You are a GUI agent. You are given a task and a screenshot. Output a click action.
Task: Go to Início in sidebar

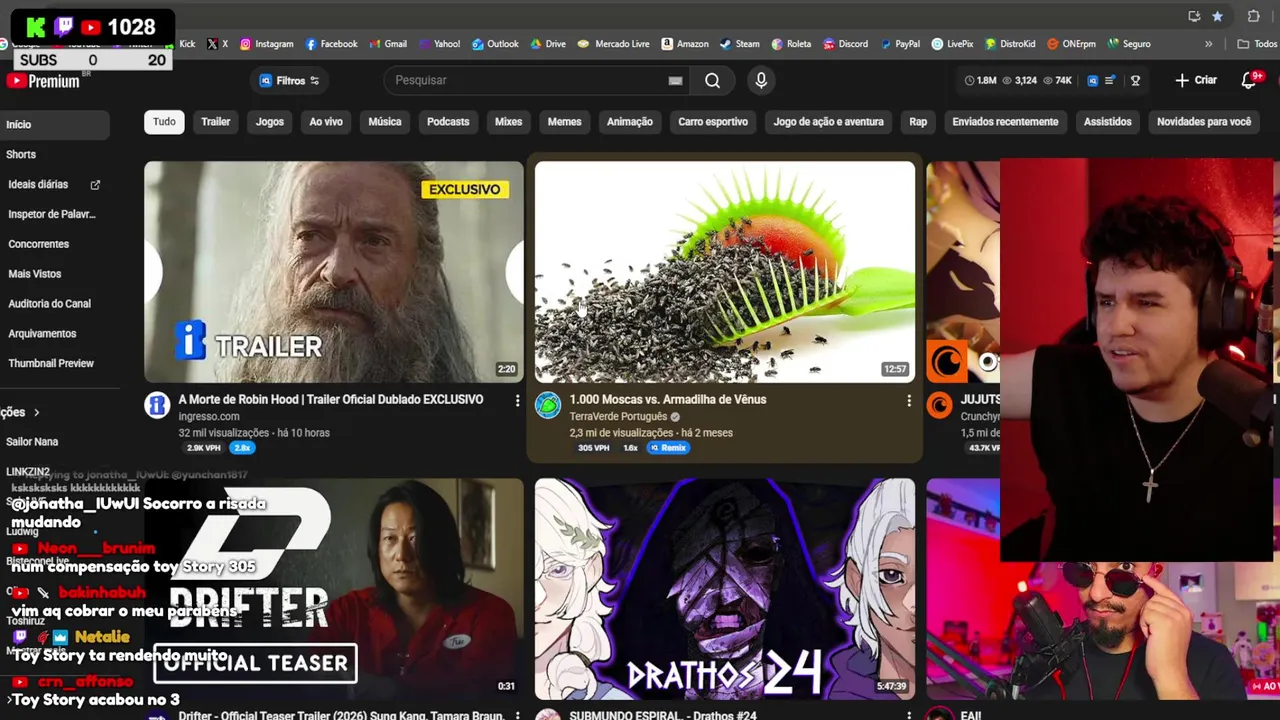tap(55, 125)
